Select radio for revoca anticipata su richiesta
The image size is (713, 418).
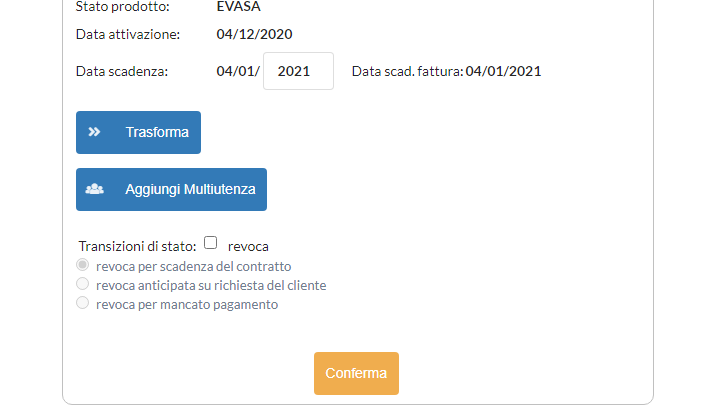pyautogui.click(x=83, y=285)
